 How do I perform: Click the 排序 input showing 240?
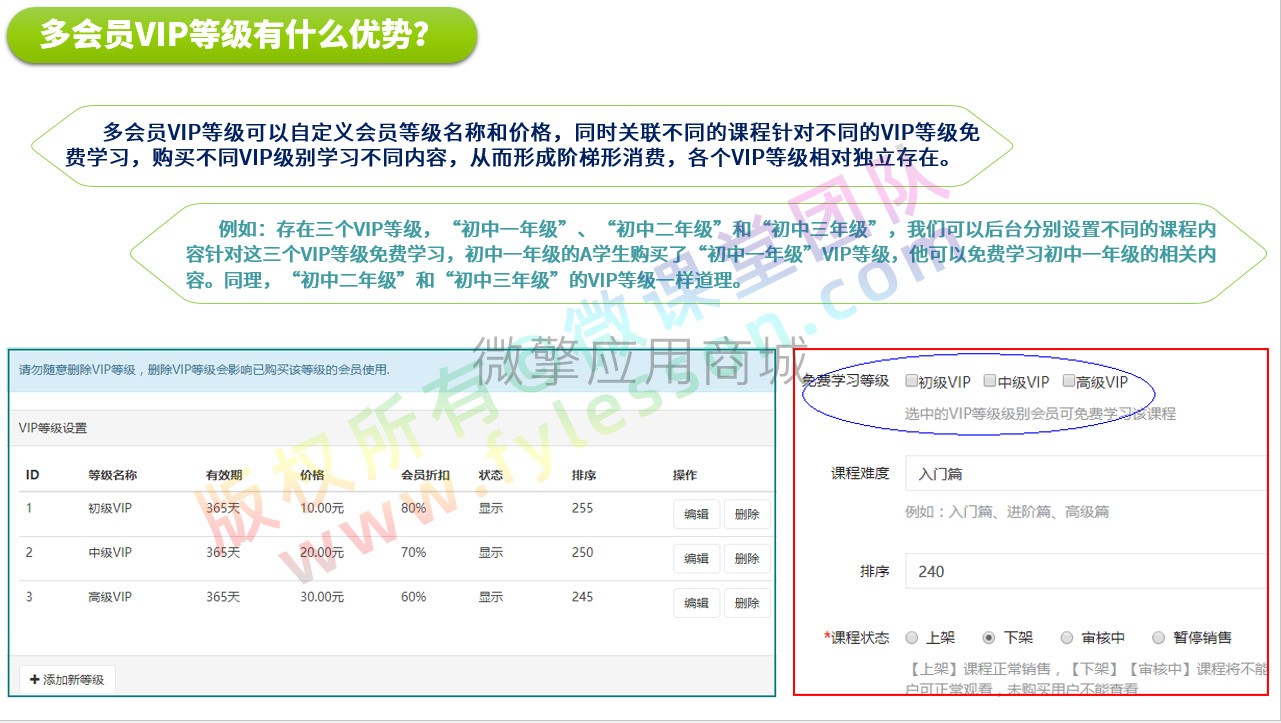[1086, 571]
